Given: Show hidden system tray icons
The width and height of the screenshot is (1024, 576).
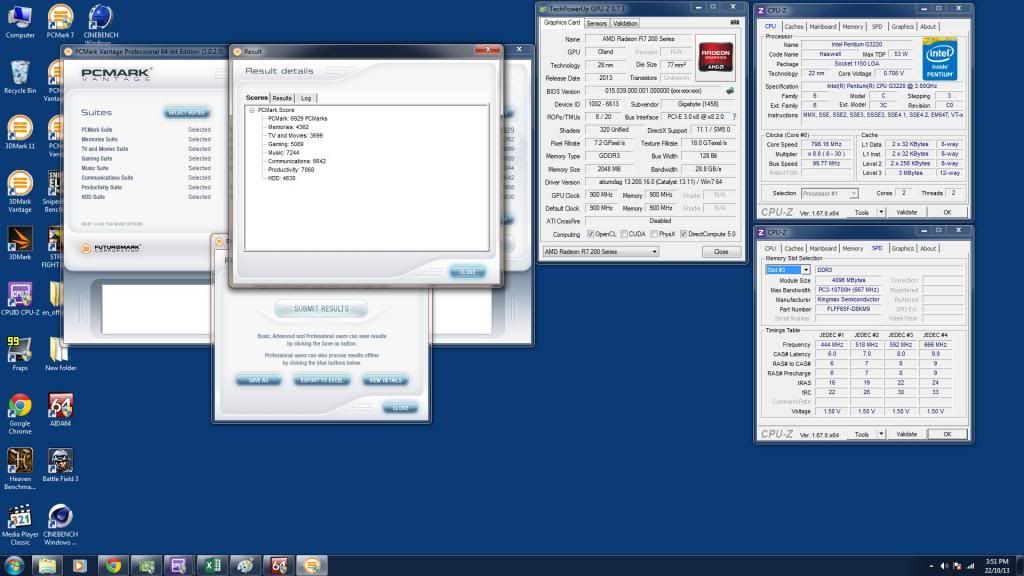Looking at the screenshot, I should (931, 566).
